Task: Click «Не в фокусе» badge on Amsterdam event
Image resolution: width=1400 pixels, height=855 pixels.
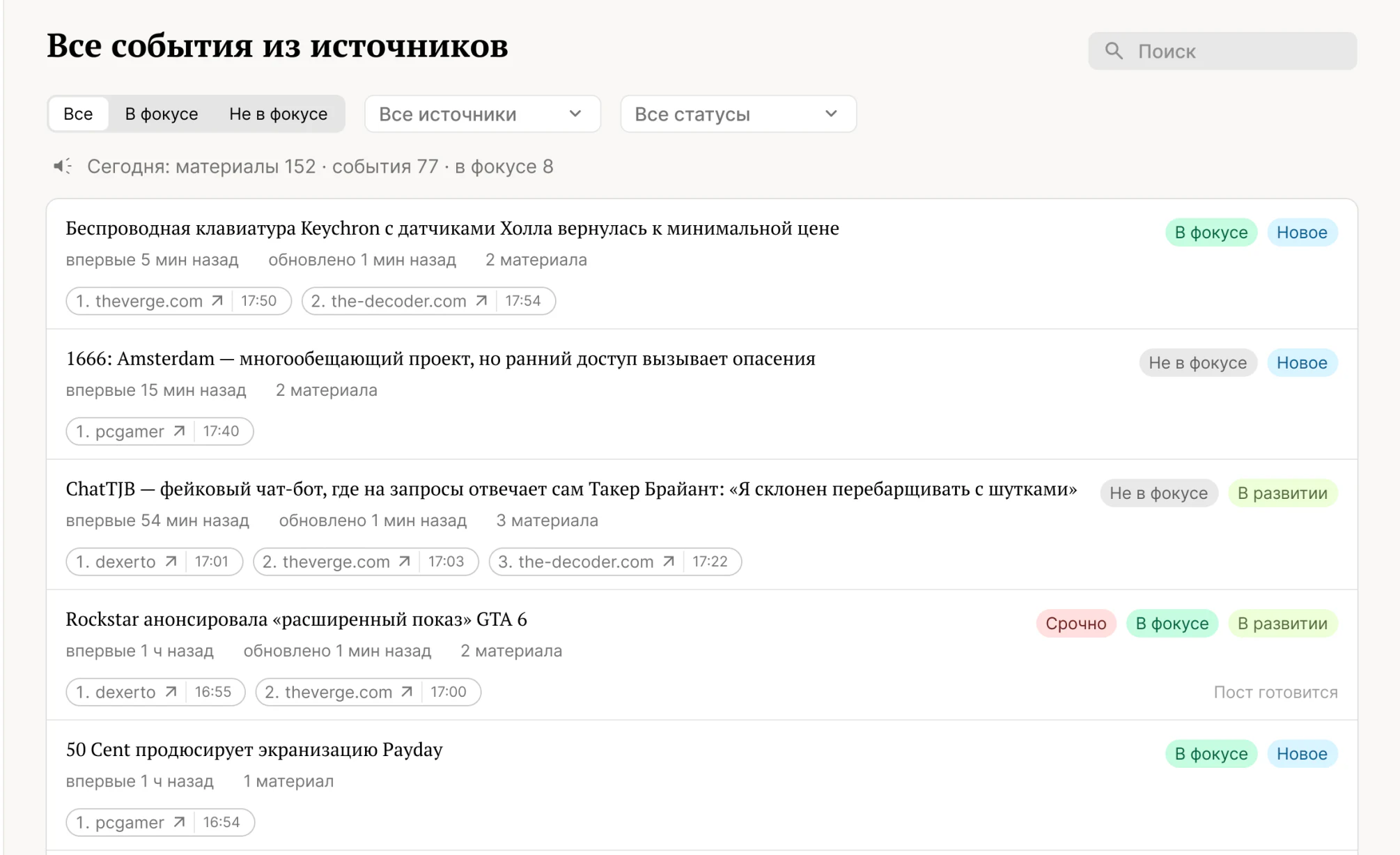Action: 1197,362
